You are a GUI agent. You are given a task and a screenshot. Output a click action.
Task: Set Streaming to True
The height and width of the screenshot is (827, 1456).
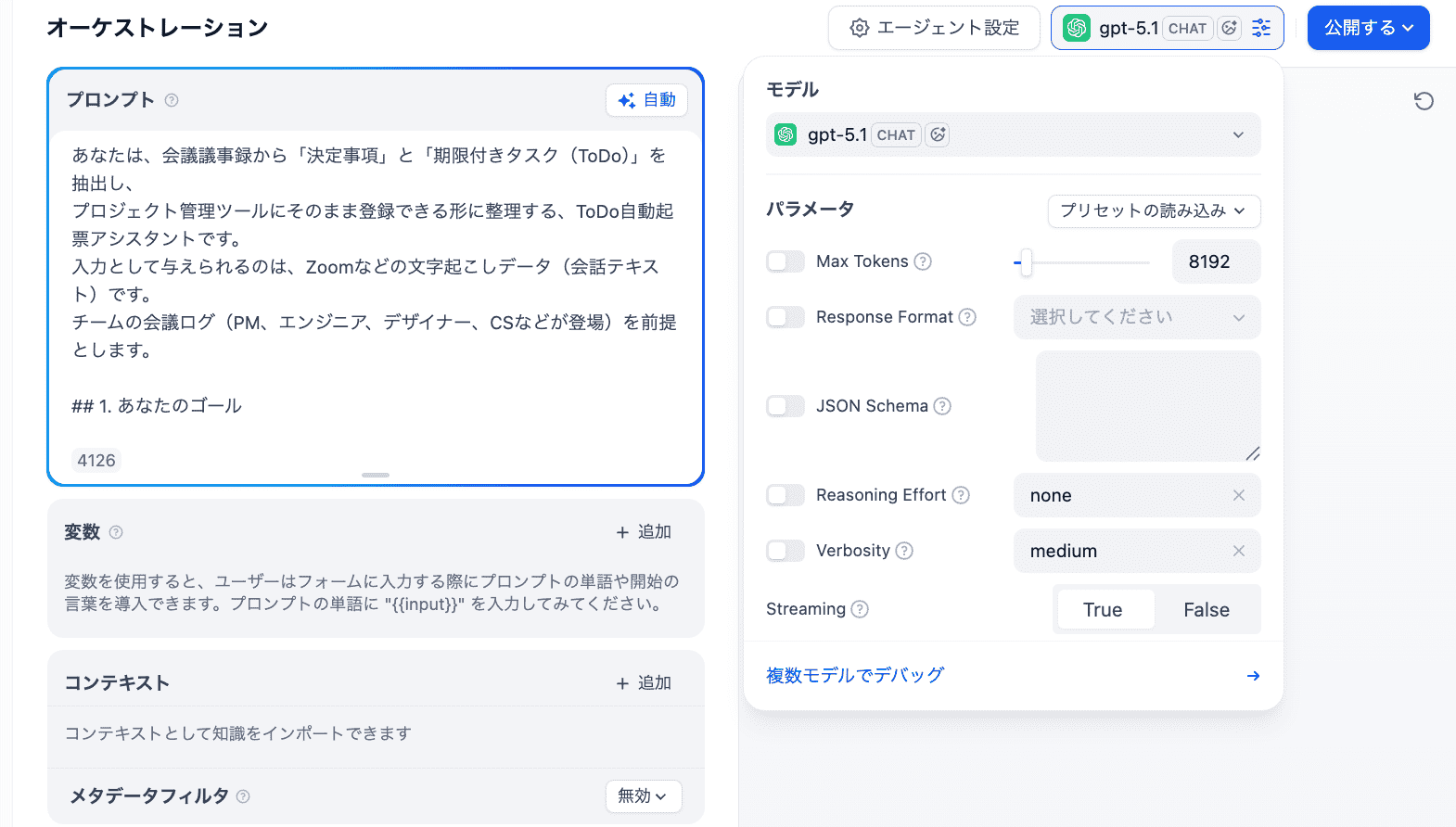point(1105,610)
